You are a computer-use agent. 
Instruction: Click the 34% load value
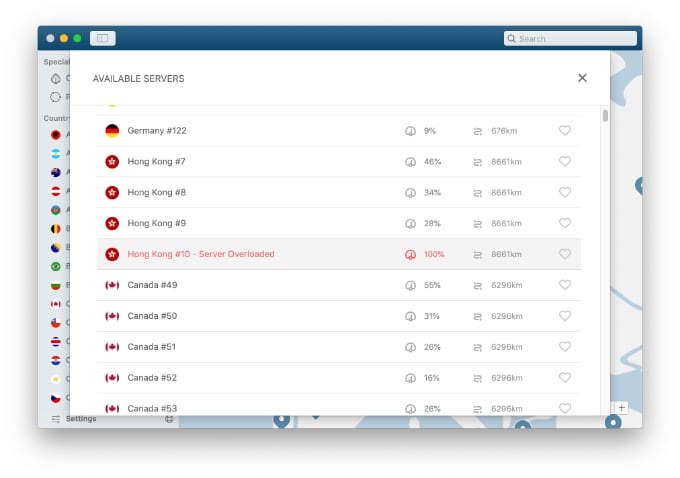coord(432,192)
